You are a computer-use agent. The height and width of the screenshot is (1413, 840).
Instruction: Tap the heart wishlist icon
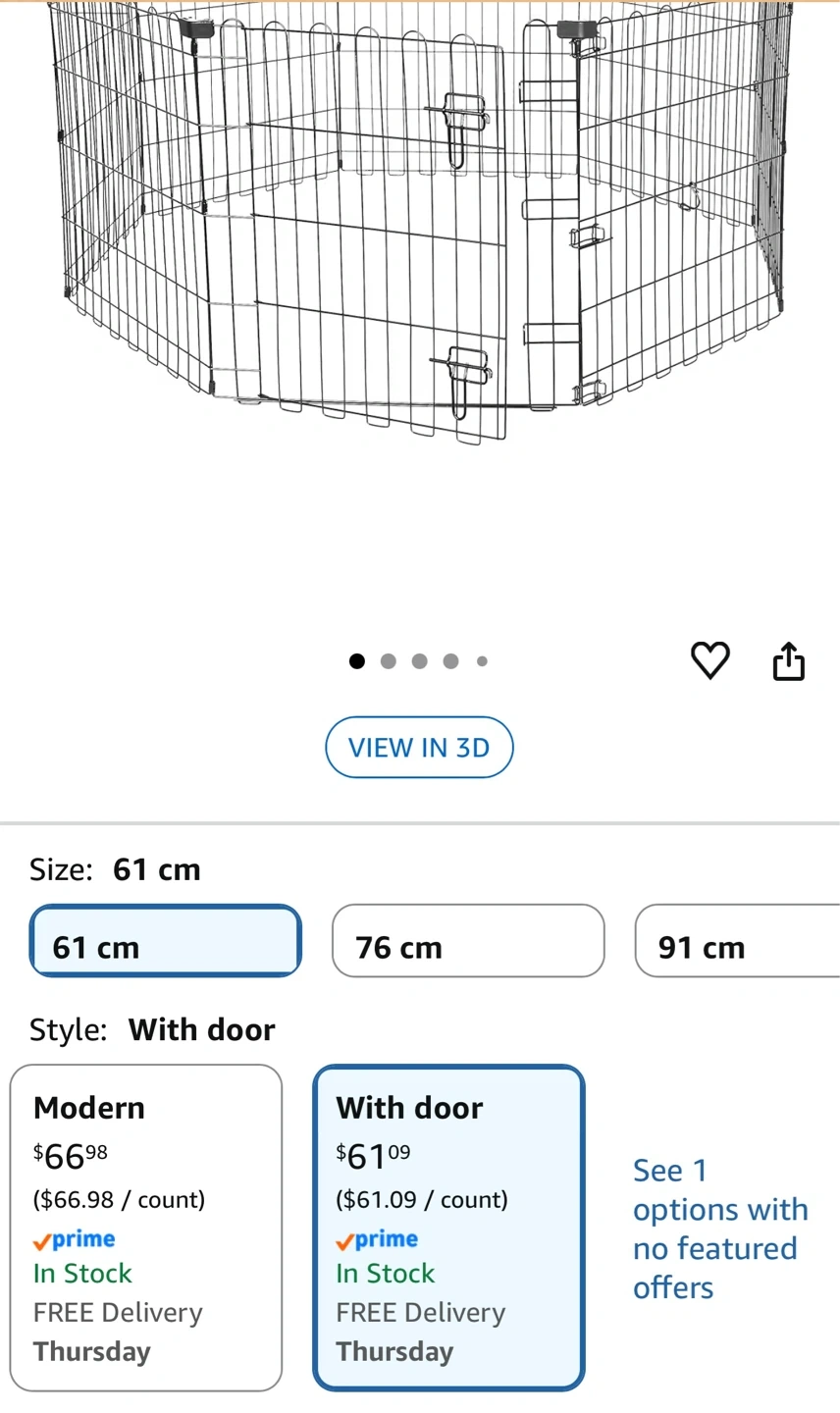tap(709, 660)
